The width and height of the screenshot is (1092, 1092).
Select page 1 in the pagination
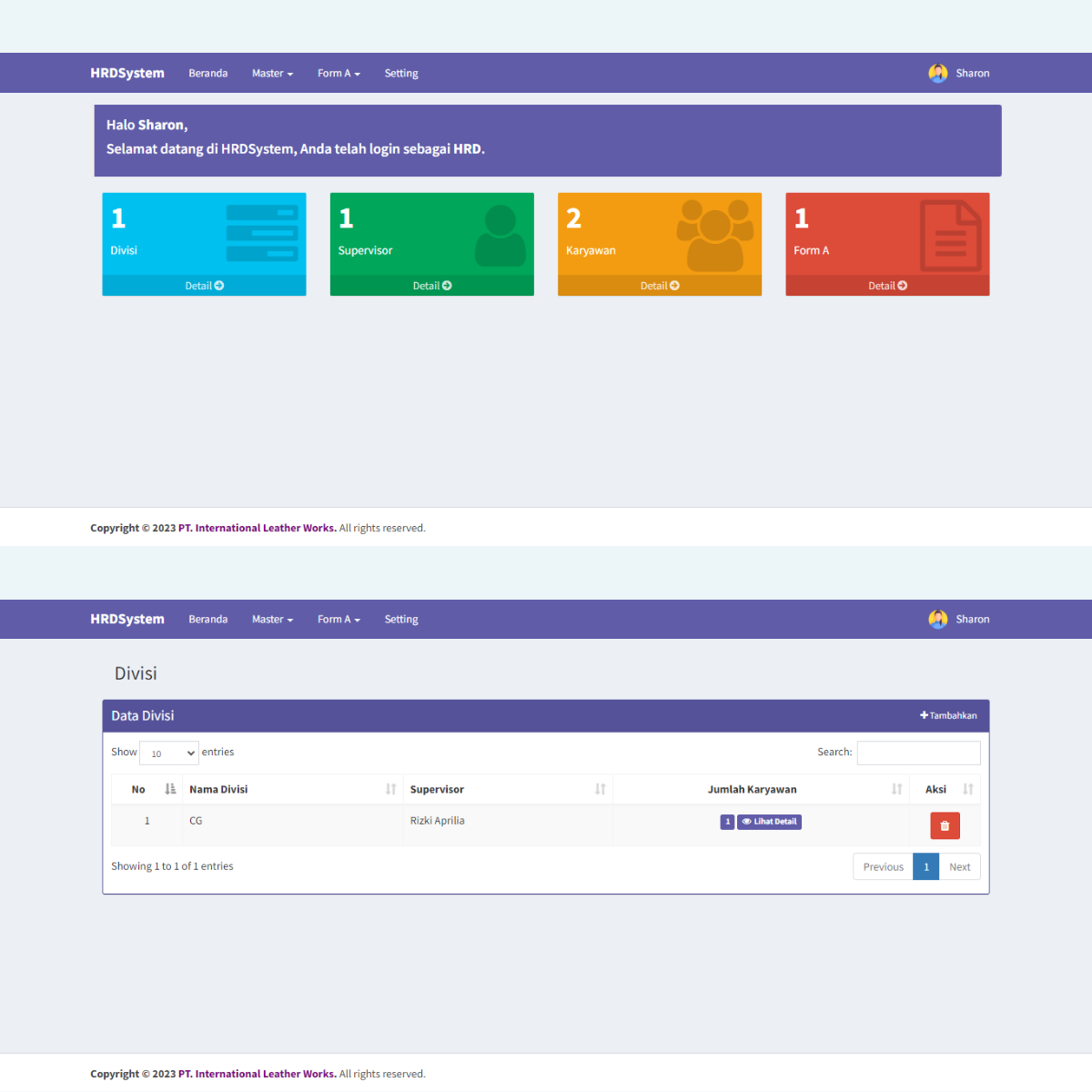tap(926, 866)
